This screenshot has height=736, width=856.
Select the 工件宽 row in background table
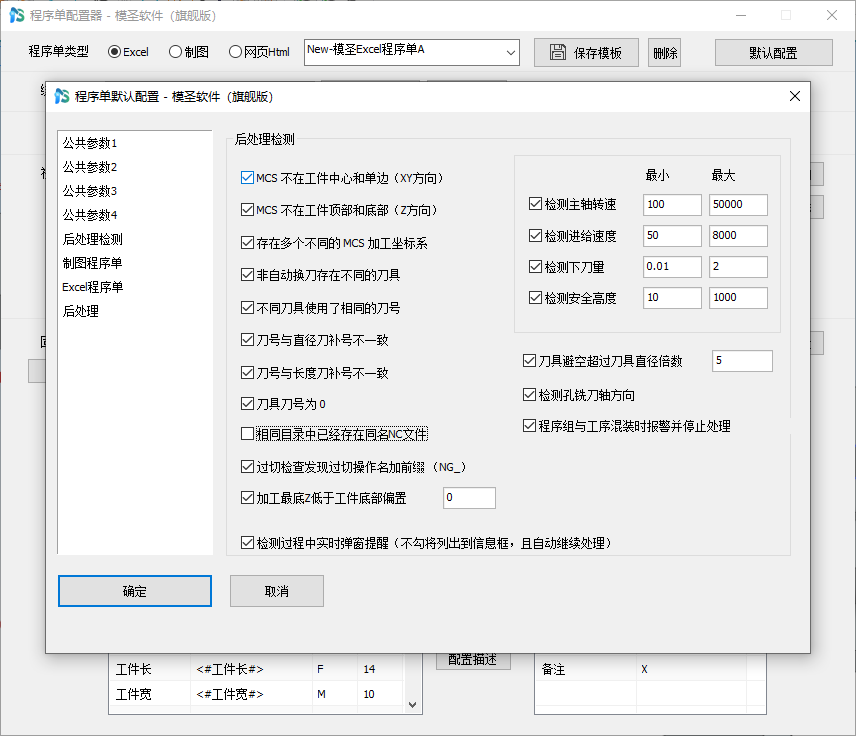(257, 694)
